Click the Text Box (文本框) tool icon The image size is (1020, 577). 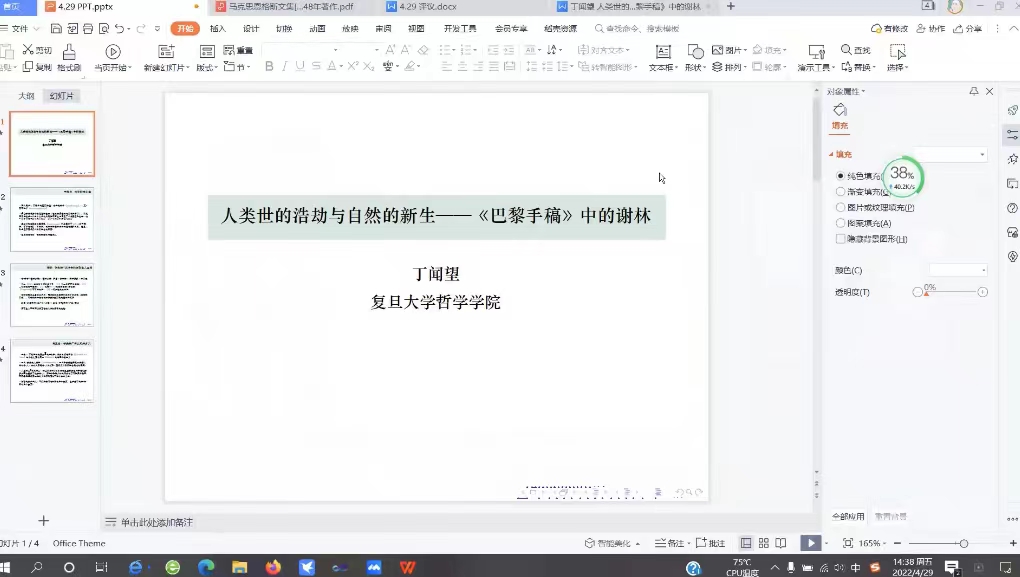(661, 51)
